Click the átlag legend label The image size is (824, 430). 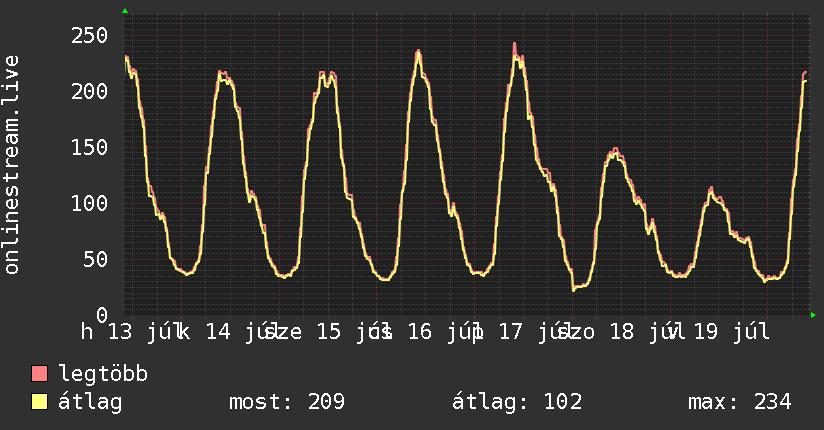pyautogui.click(x=90, y=402)
